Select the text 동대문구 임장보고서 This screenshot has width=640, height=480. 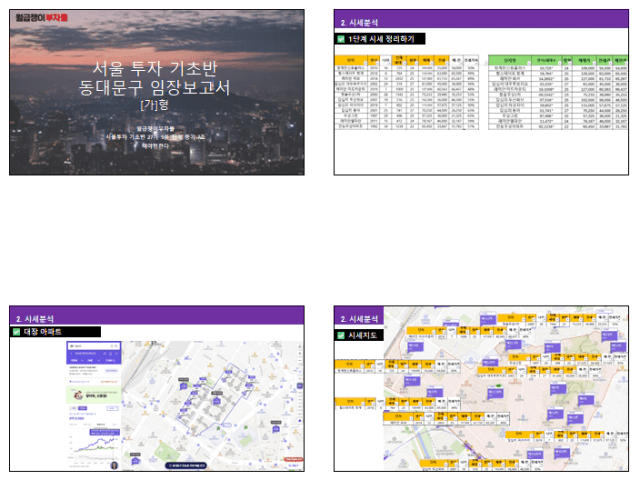click(x=155, y=87)
